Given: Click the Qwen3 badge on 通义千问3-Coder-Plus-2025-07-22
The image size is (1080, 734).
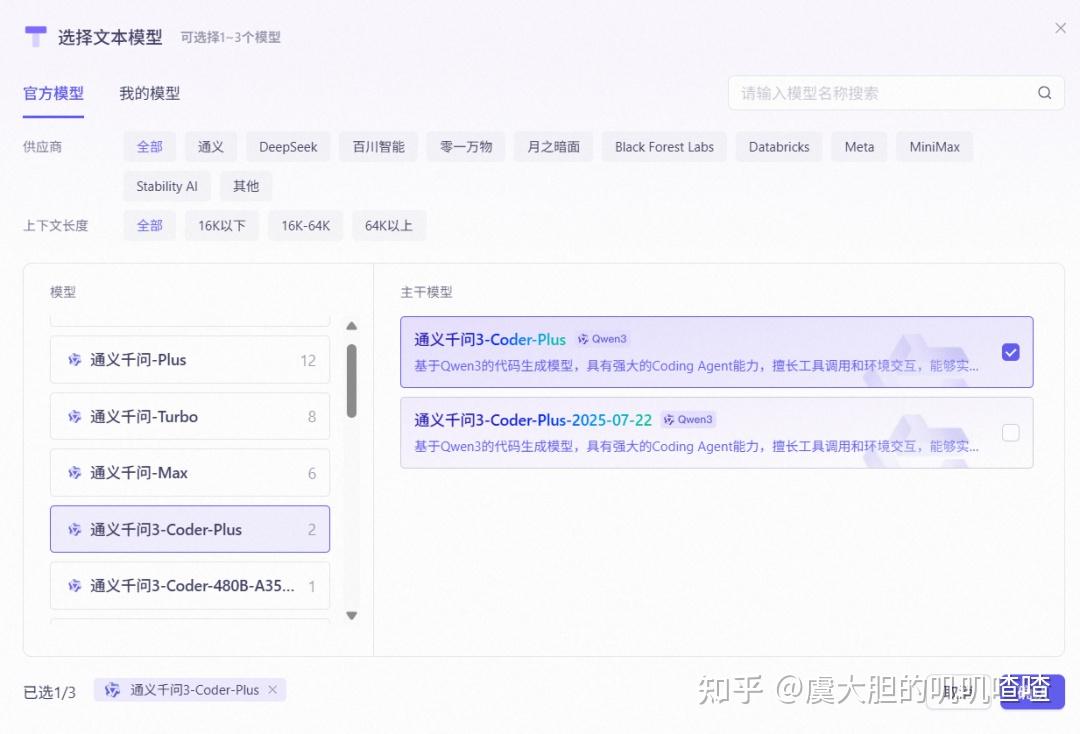Looking at the screenshot, I should click(x=688, y=419).
